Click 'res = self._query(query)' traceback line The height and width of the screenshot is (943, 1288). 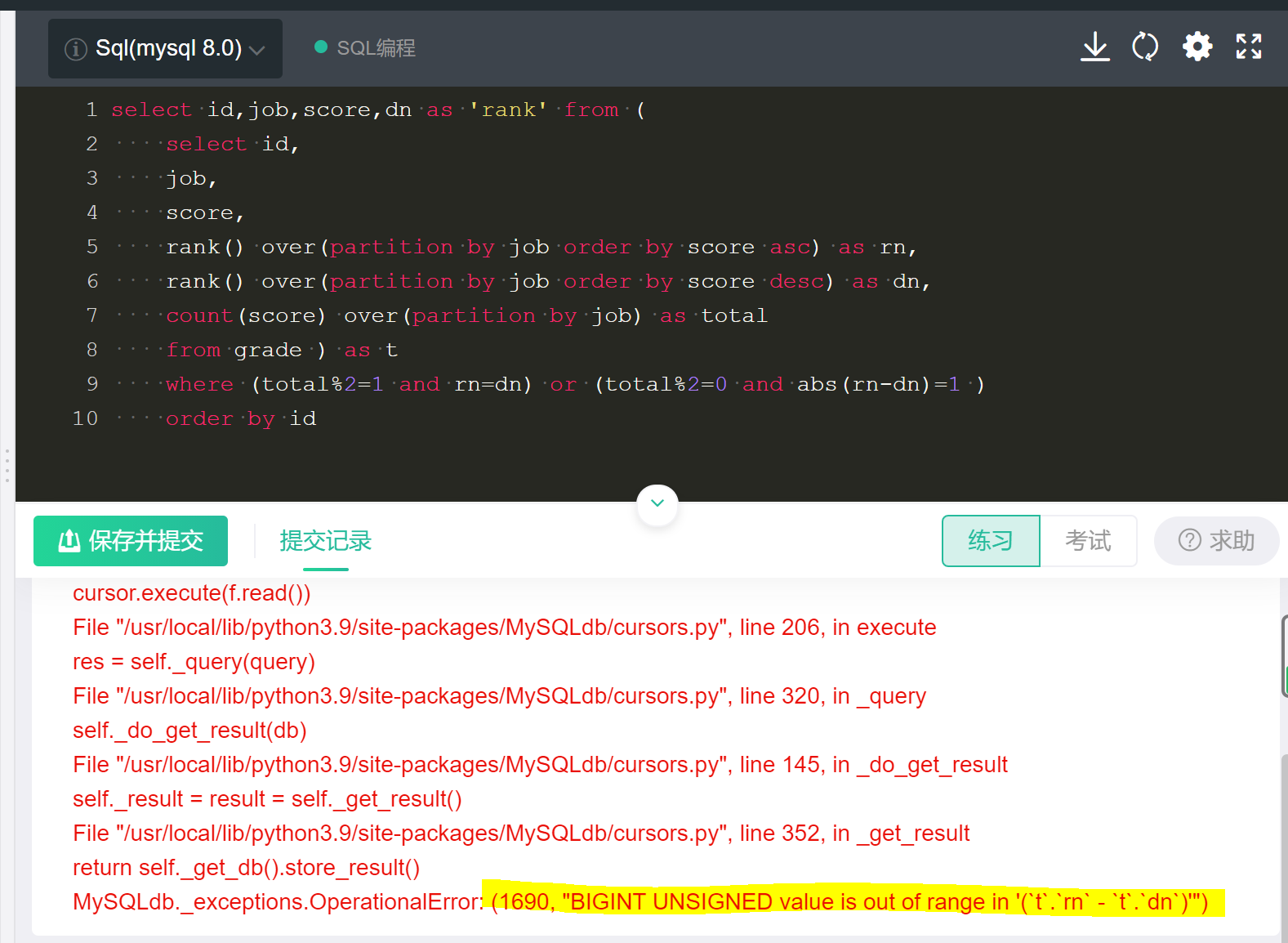(194, 661)
